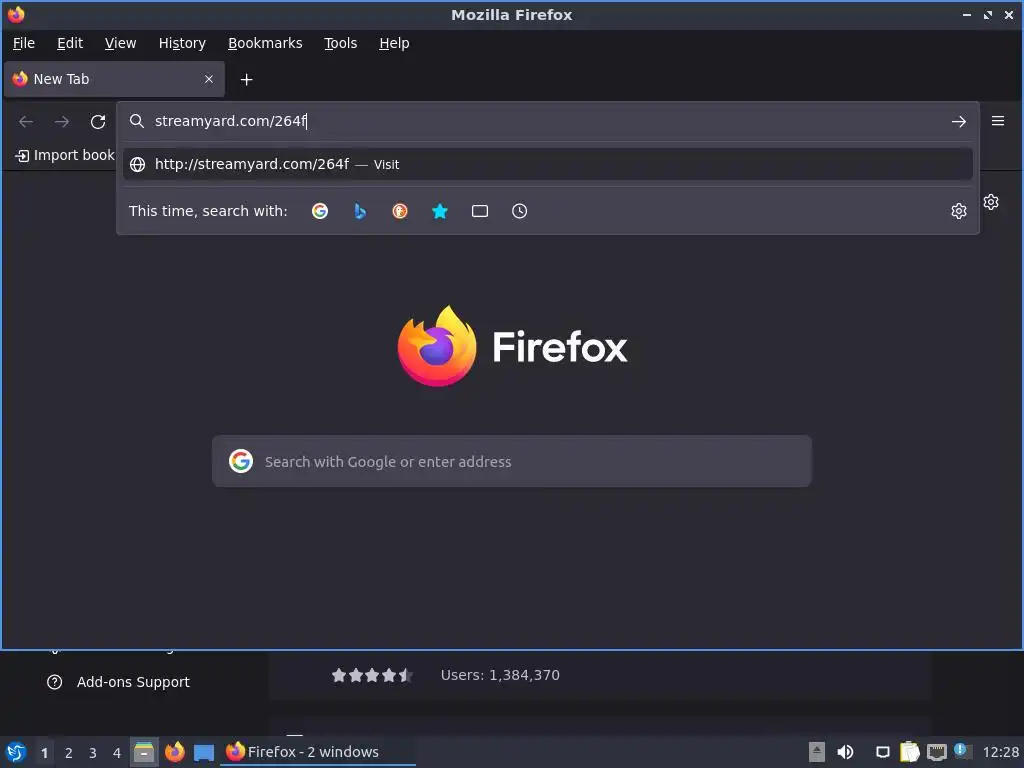Click the forward navigation arrow
The width and height of the screenshot is (1024, 768).
pos(62,121)
